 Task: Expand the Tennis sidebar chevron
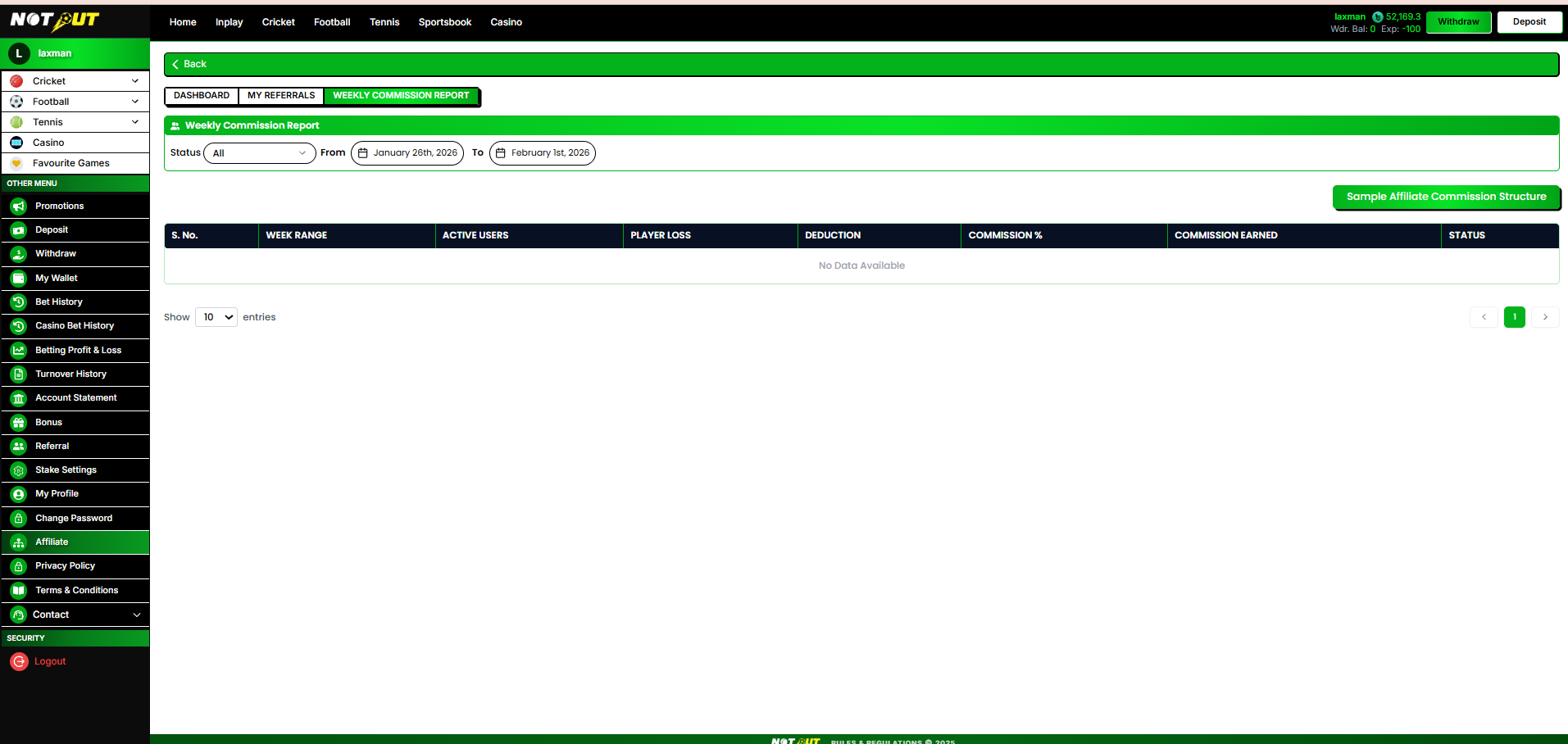135,122
